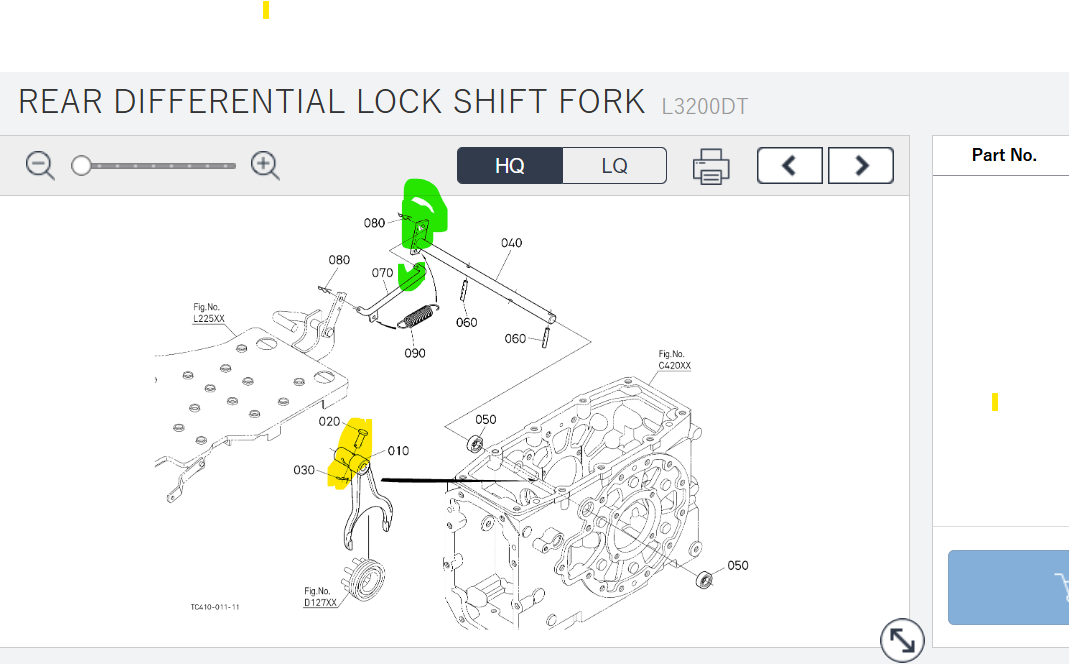Print the parts diagram
1069x664 pixels.
click(x=711, y=166)
